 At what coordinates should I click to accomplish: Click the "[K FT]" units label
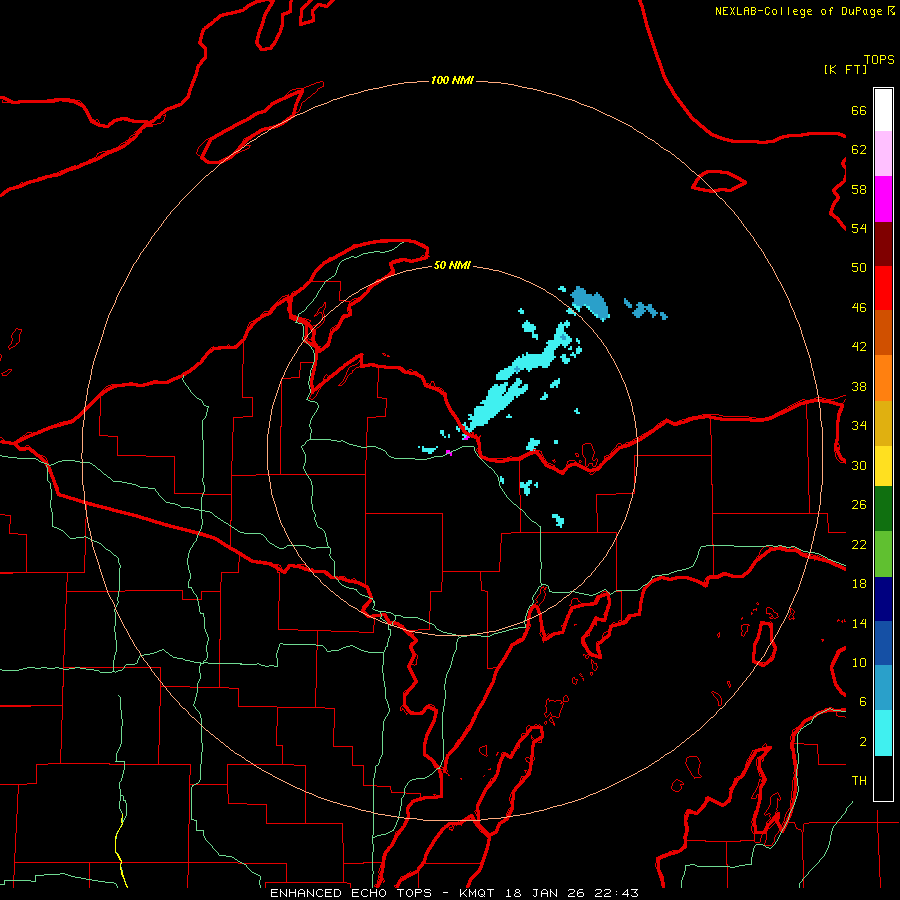coord(845,69)
